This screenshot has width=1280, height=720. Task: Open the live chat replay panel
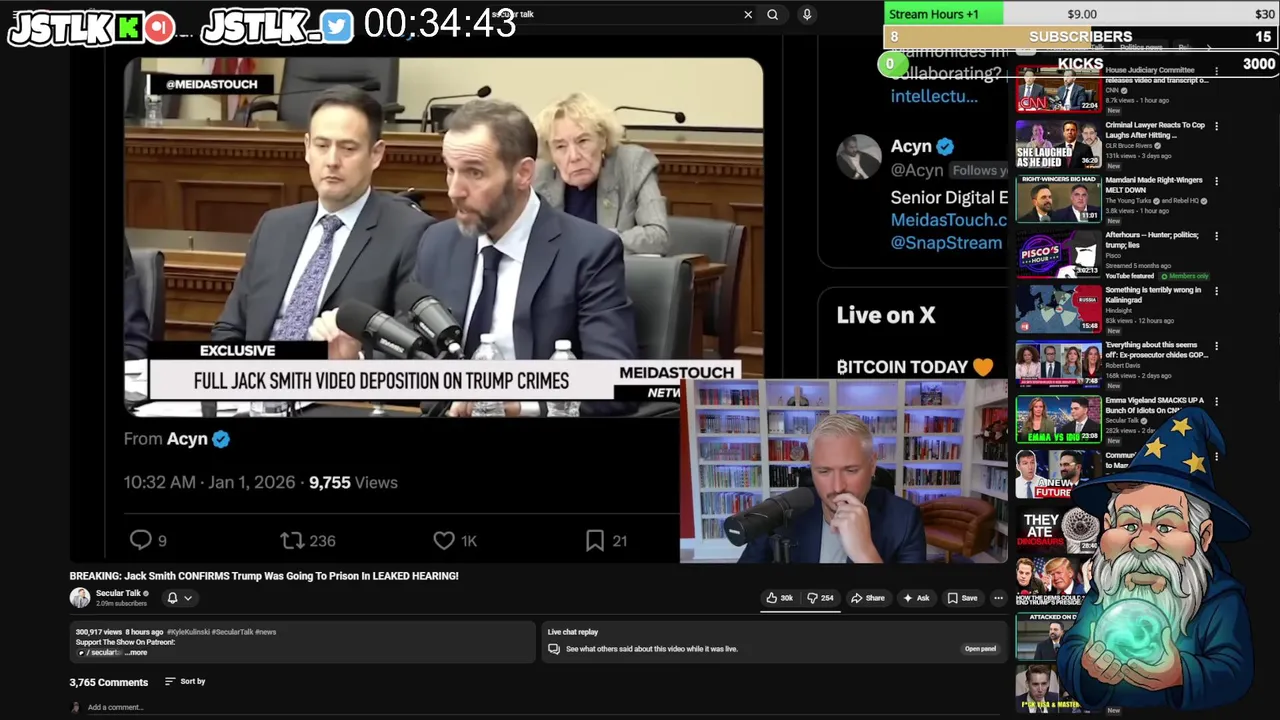980,649
